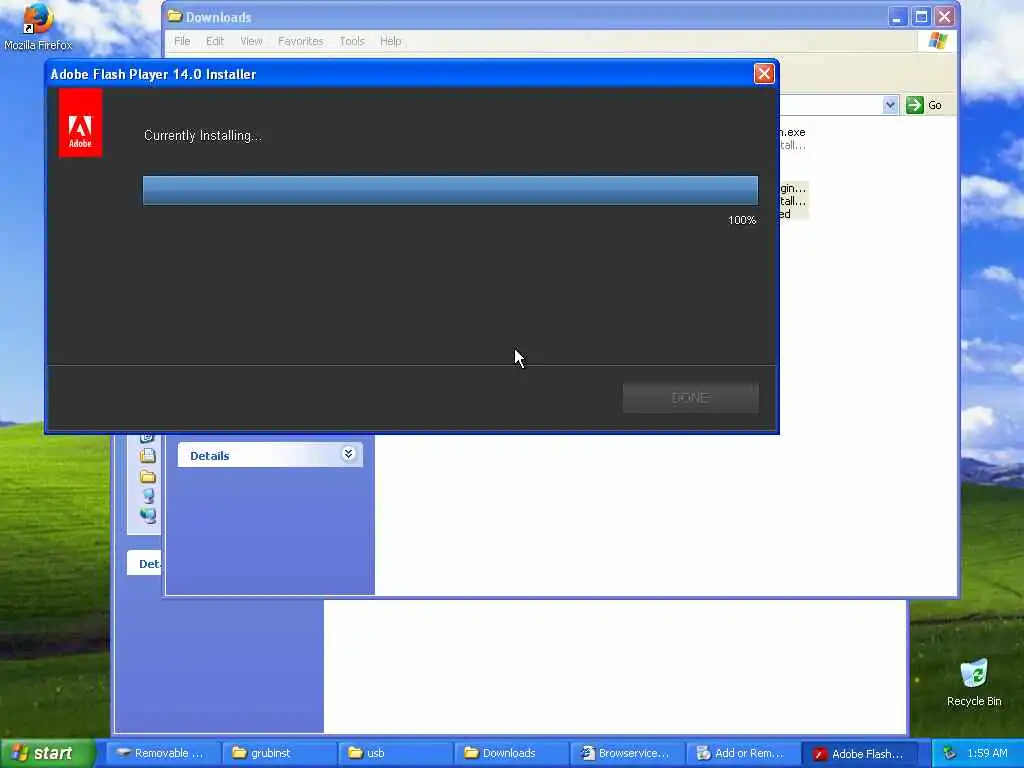Select the file ending in '.exe'
The width and height of the screenshot is (1024, 768).
(792, 138)
